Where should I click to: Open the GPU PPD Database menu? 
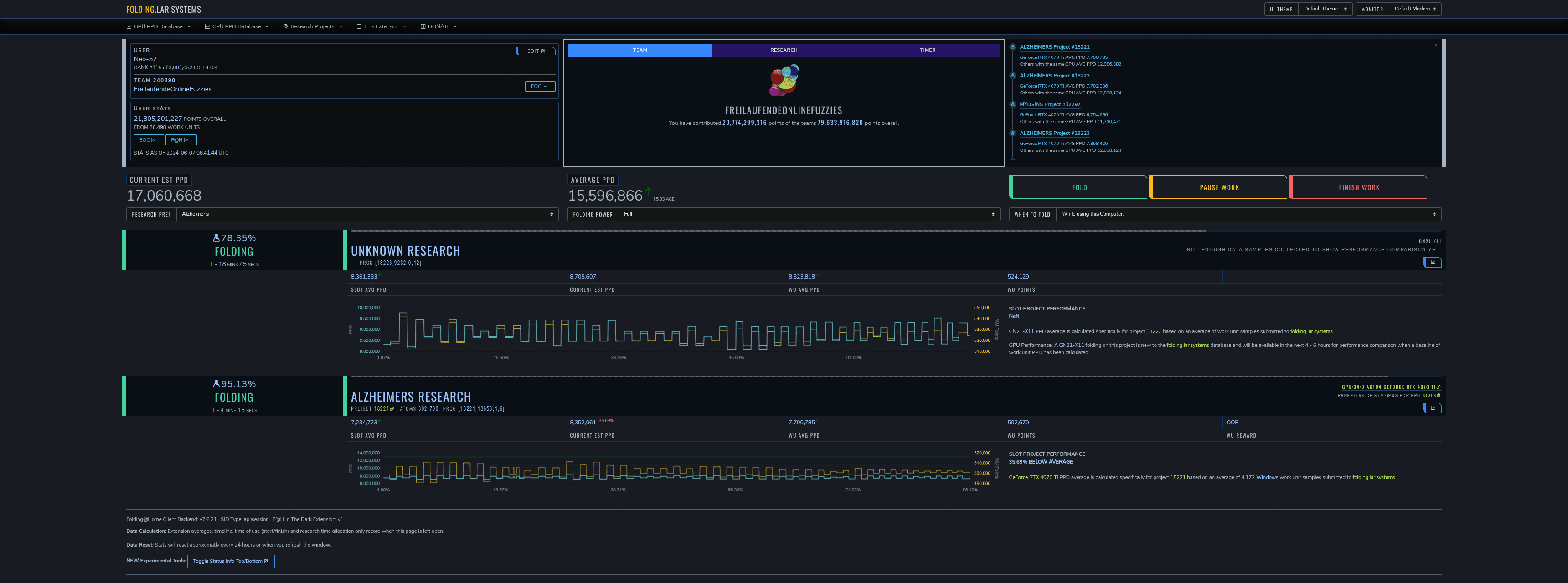point(158,27)
